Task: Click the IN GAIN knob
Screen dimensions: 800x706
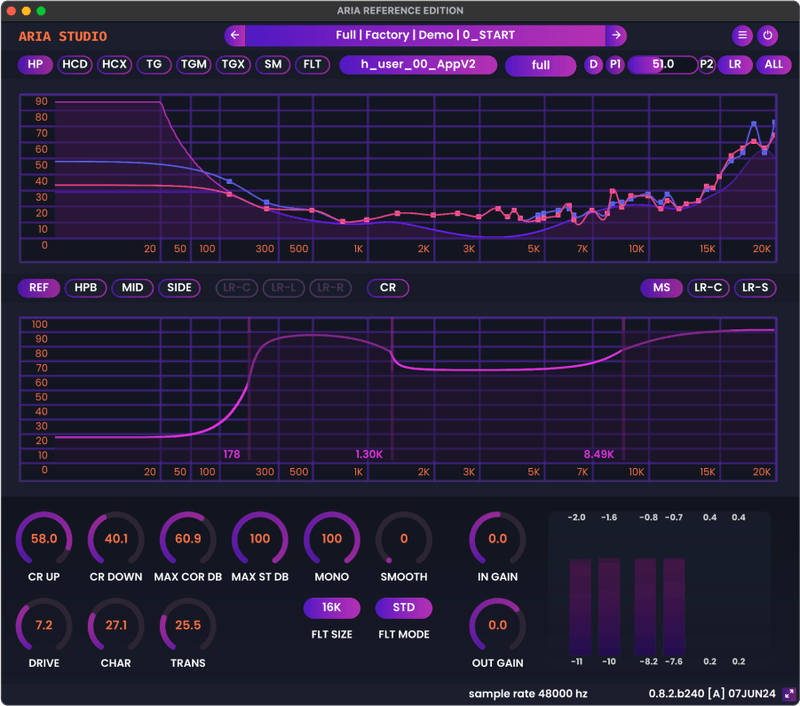Action: point(497,539)
